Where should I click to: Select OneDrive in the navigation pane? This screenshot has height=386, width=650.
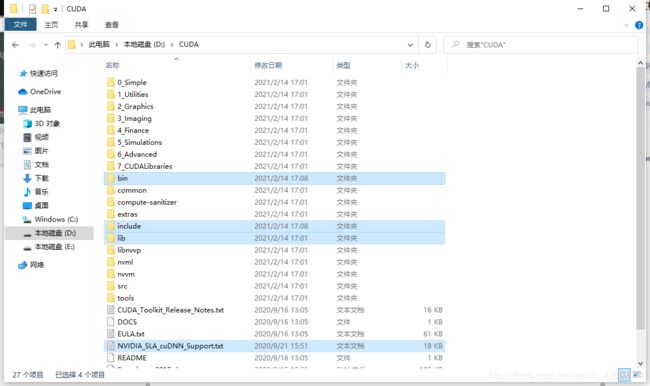tap(40, 92)
